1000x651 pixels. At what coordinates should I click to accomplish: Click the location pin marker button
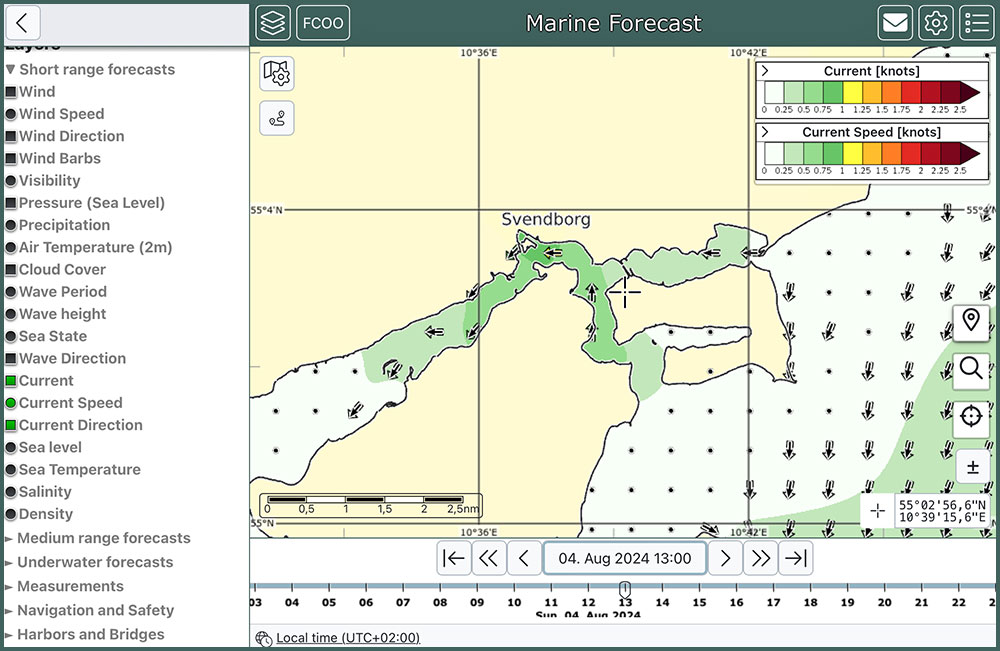971,322
